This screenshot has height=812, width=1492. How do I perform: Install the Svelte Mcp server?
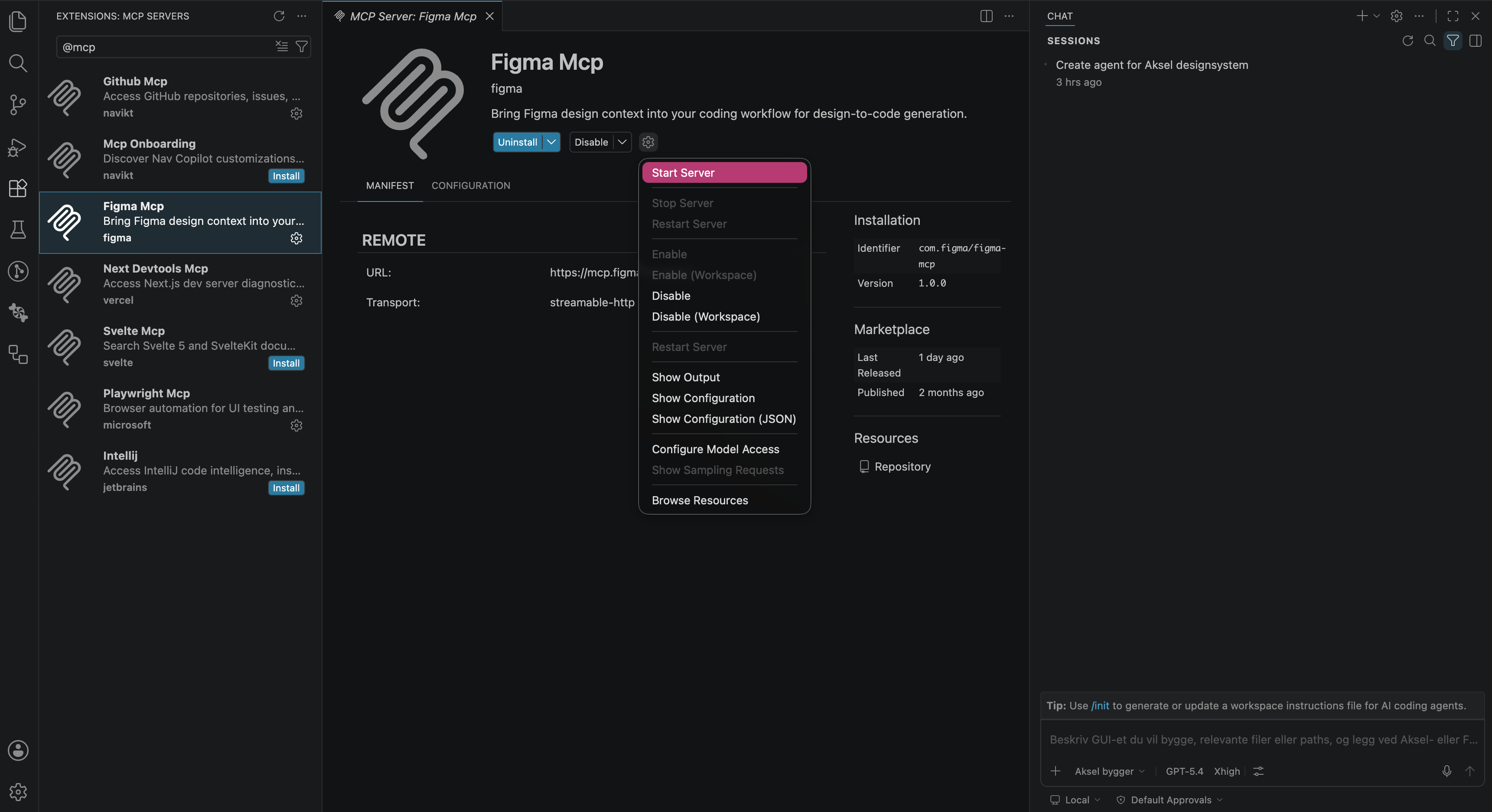[x=286, y=363]
